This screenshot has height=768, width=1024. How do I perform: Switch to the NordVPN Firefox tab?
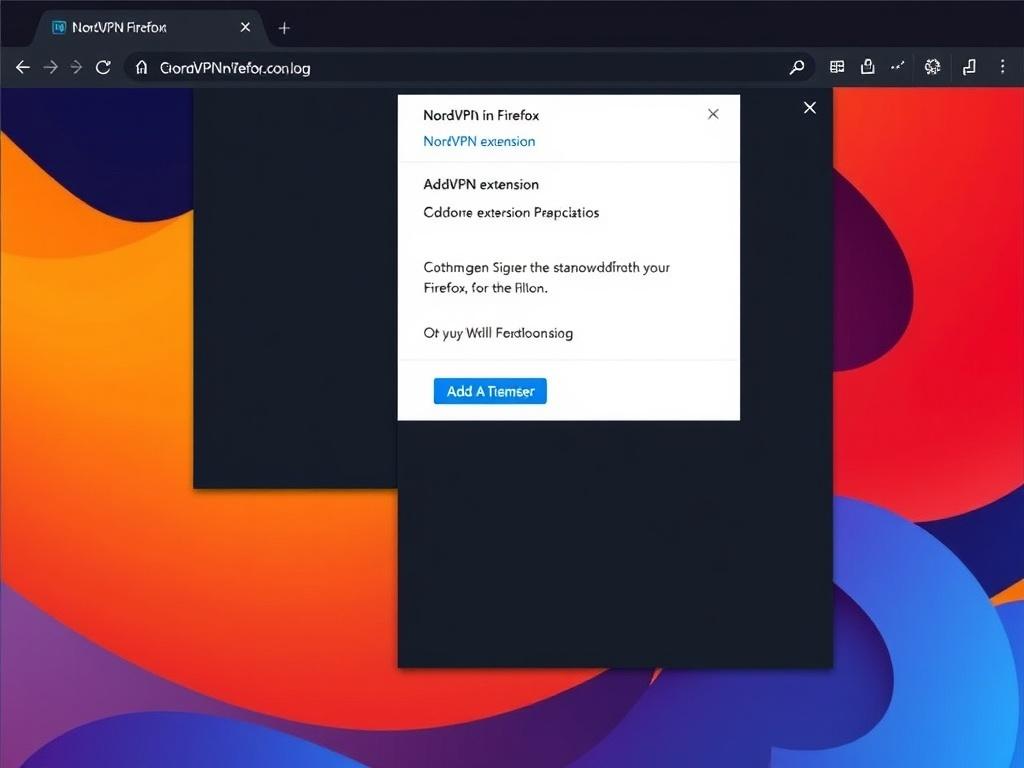(148, 27)
